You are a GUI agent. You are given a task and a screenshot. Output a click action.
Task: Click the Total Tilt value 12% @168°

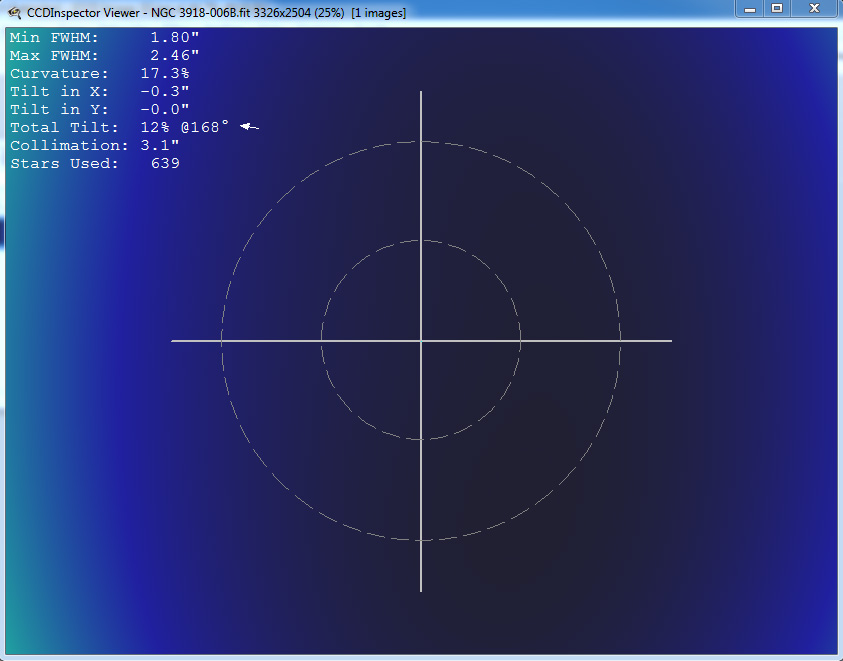click(x=184, y=127)
